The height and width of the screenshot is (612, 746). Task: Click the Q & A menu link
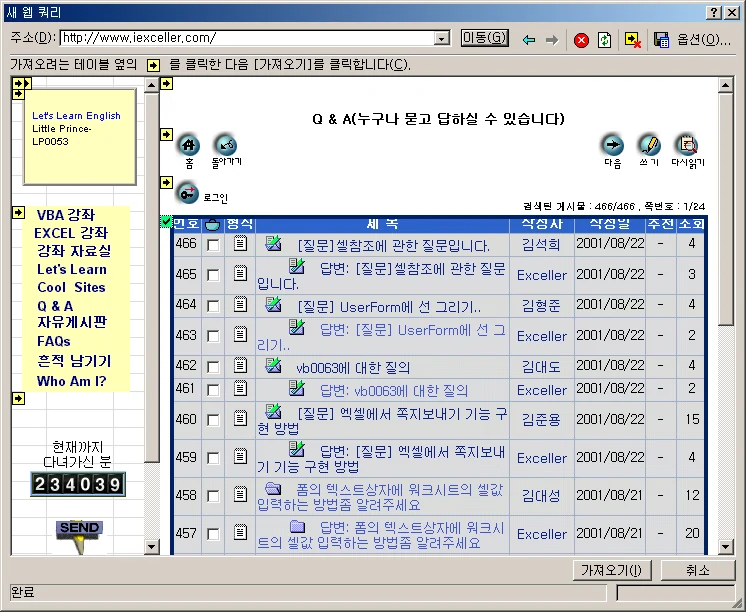[x=55, y=306]
